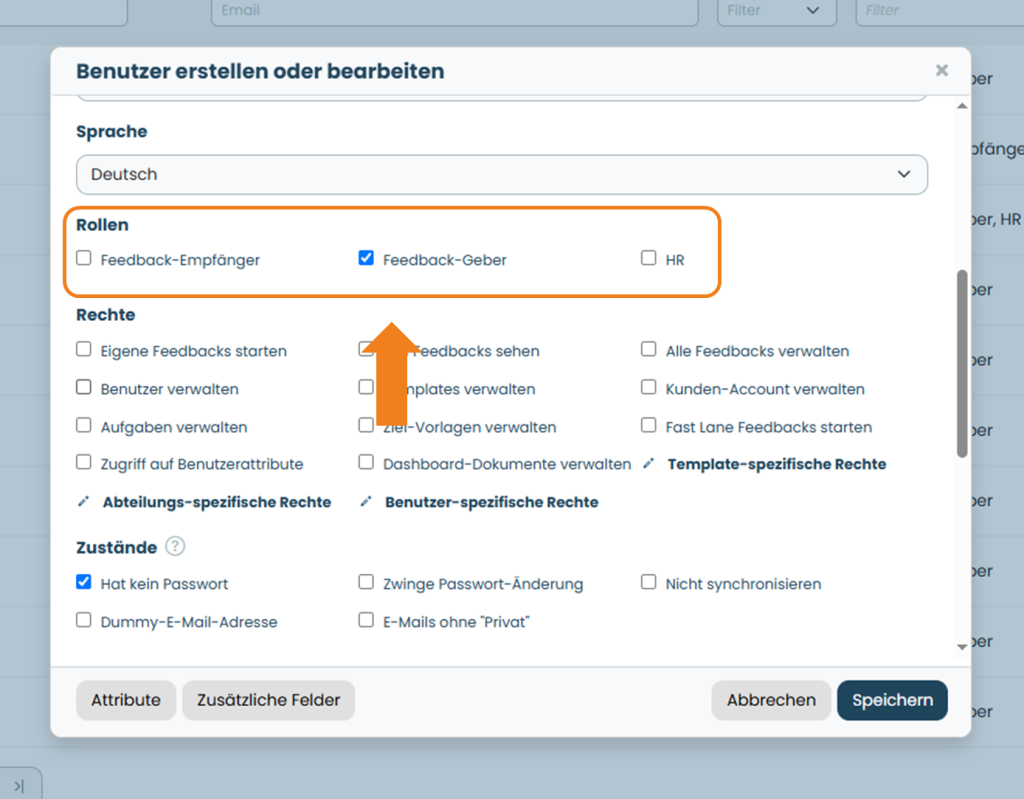
Task: Expand the Filter dropdown in the table header
Action: 776,11
